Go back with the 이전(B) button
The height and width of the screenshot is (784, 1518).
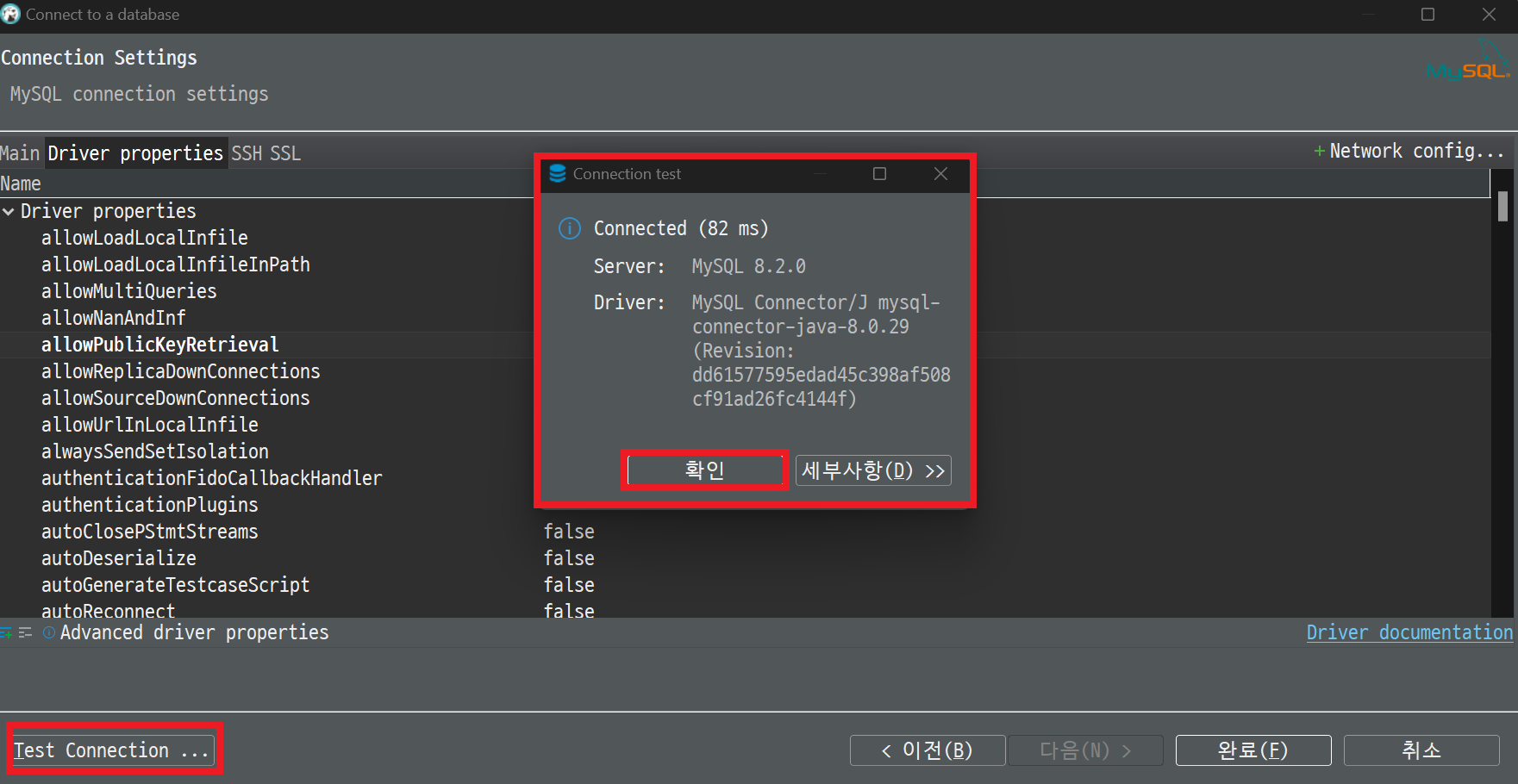(x=928, y=750)
